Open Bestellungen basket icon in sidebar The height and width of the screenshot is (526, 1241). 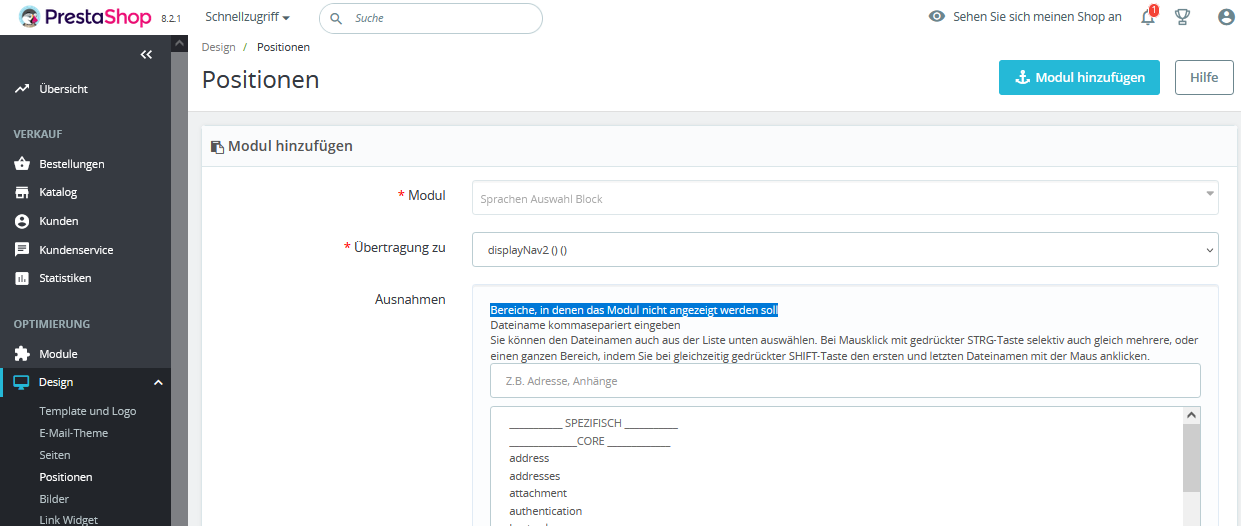click(x=22, y=164)
